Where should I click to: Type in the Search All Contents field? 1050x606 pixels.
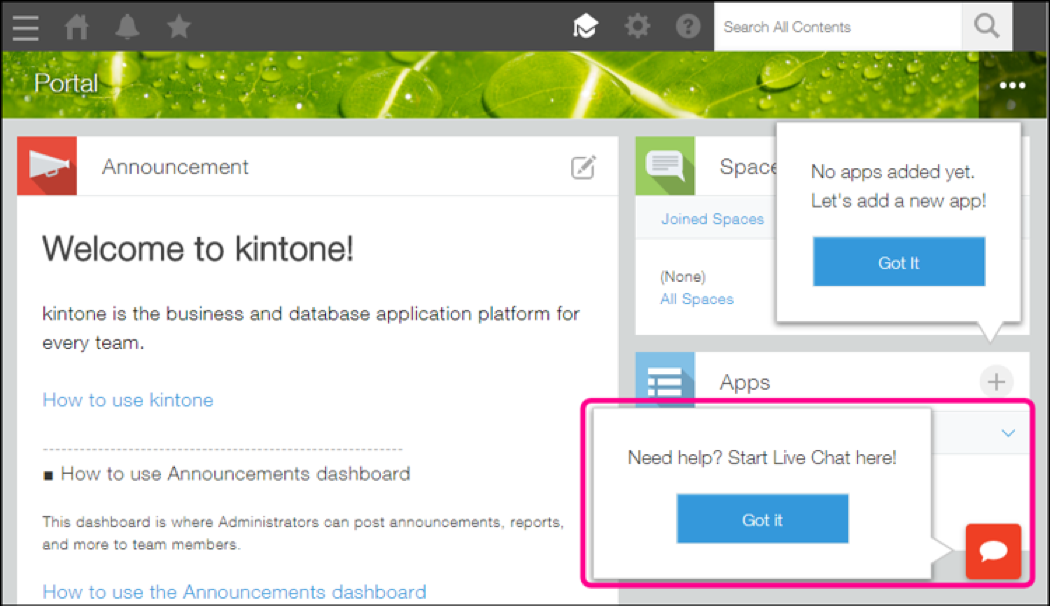tap(837, 27)
